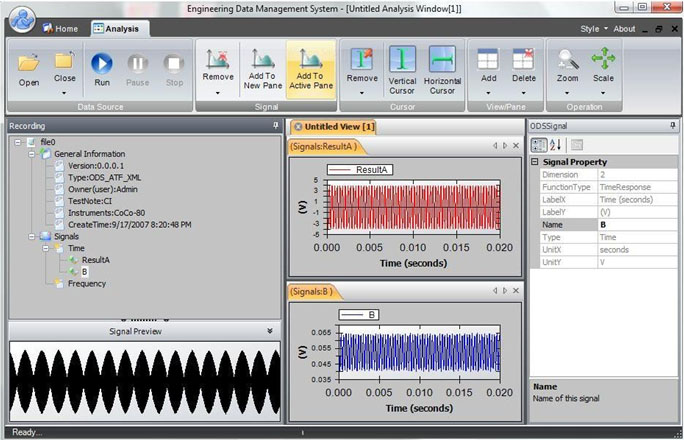
Task: Click the Run playback button
Action: pyautogui.click(x=102, y=70)
